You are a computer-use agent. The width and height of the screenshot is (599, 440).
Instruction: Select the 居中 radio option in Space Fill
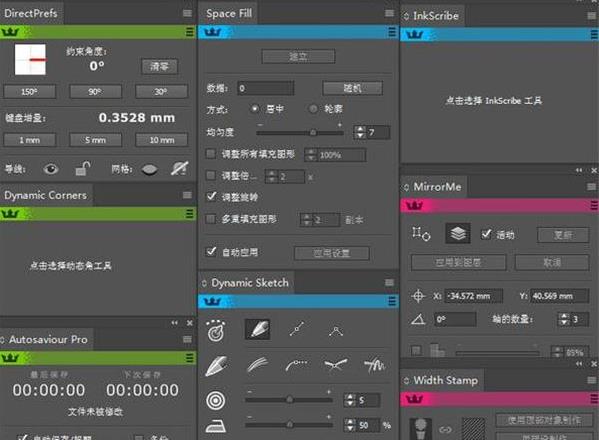click(255, 109)
